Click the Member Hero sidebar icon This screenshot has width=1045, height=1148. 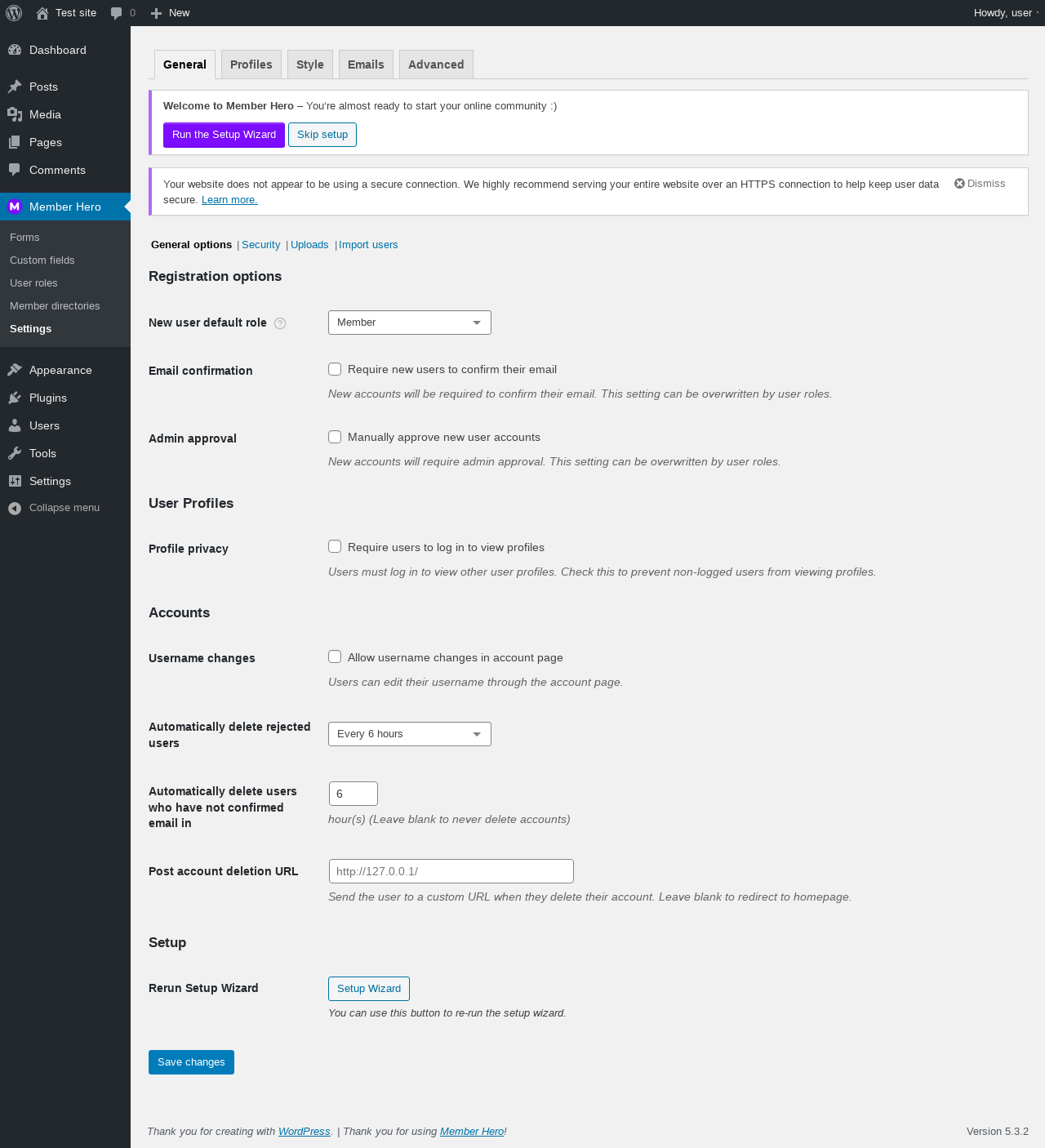click(14, 207)
